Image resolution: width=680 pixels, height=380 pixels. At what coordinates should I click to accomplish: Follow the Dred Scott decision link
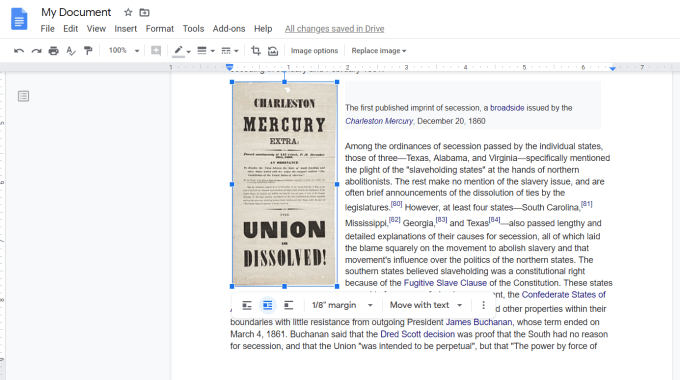417,334
